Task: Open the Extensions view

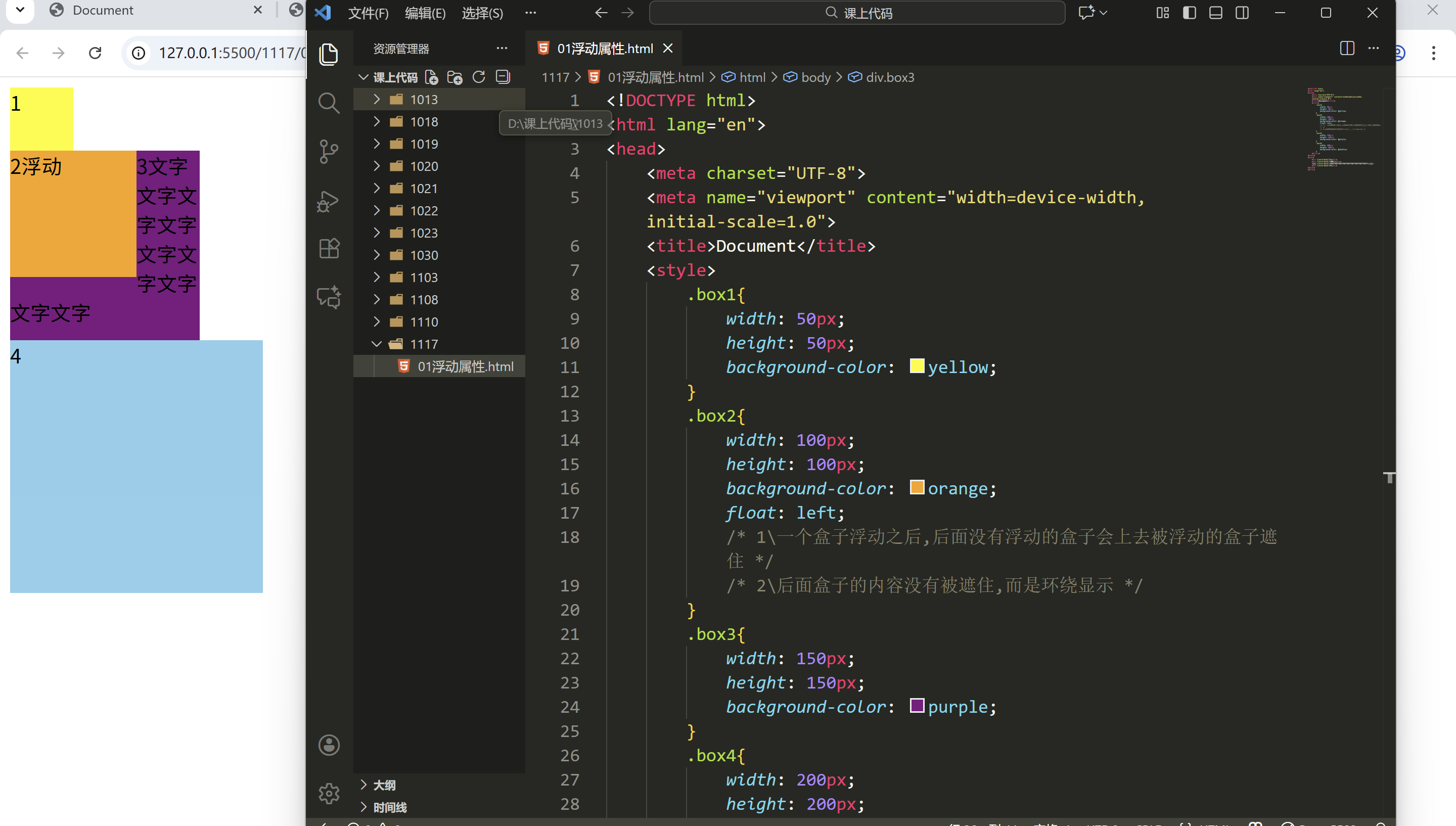Action: [329, 249]
